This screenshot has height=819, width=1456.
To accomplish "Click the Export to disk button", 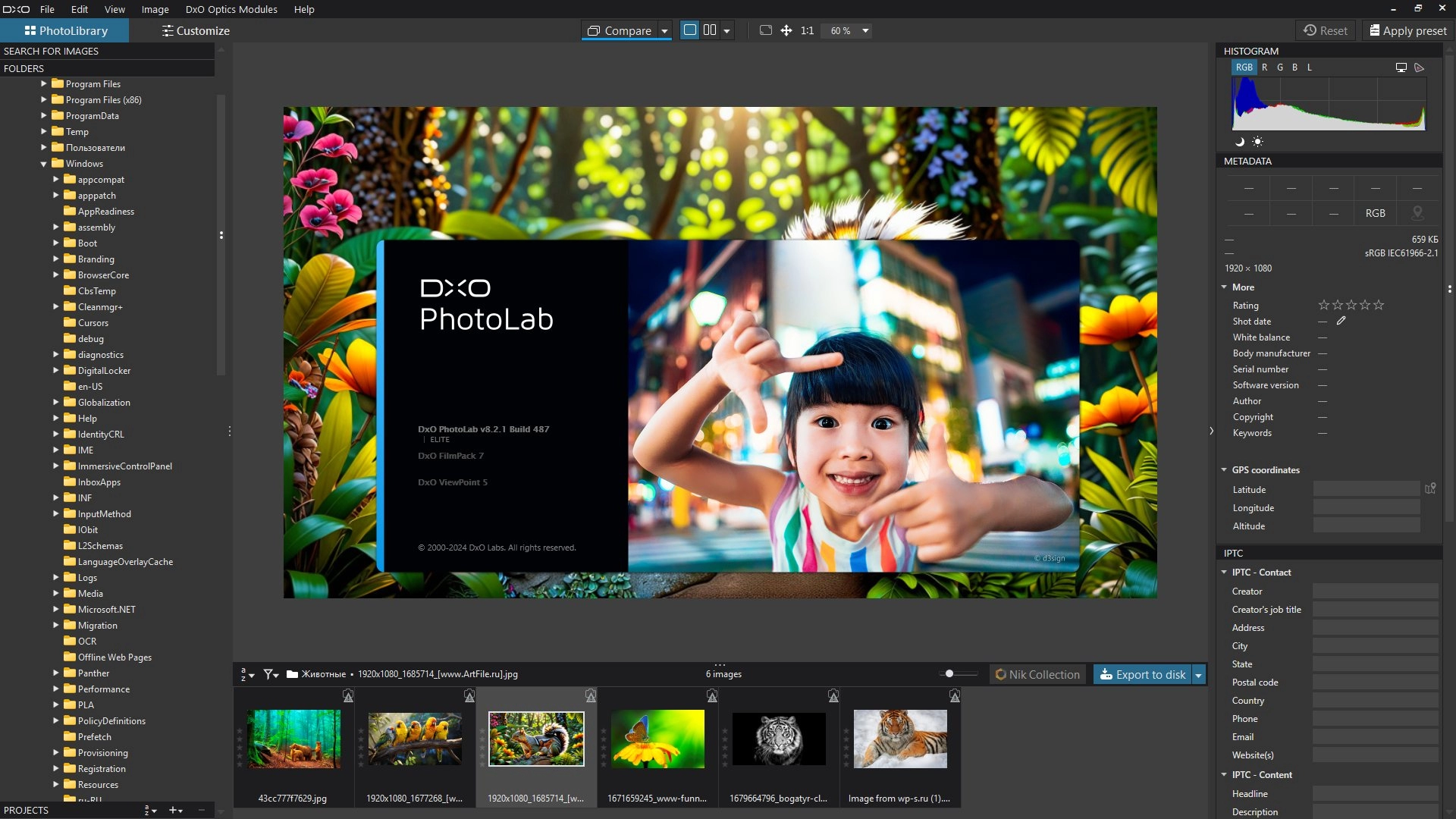I will click(x=1142, y=674).
